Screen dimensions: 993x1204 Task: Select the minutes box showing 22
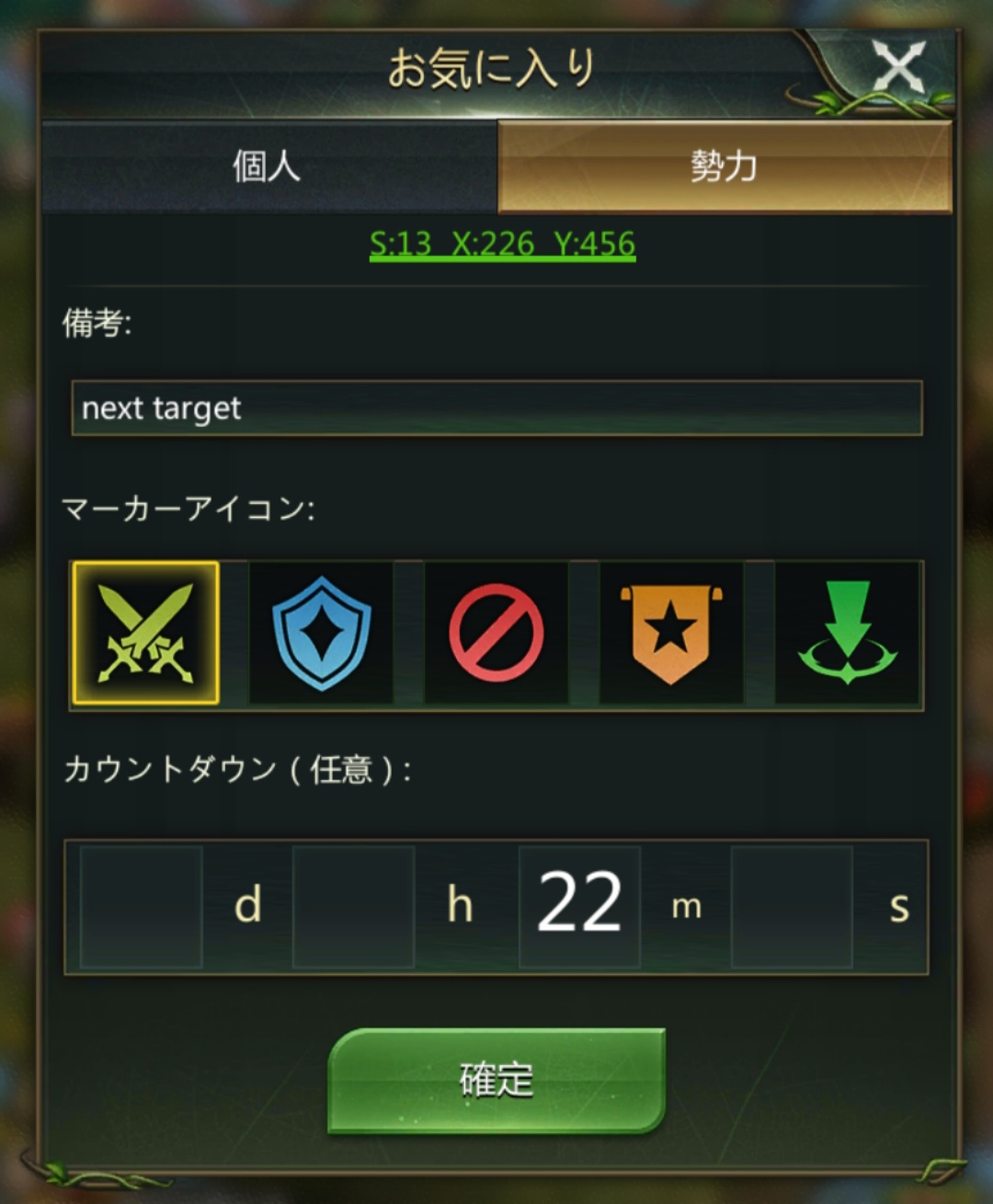pos(579,907)
